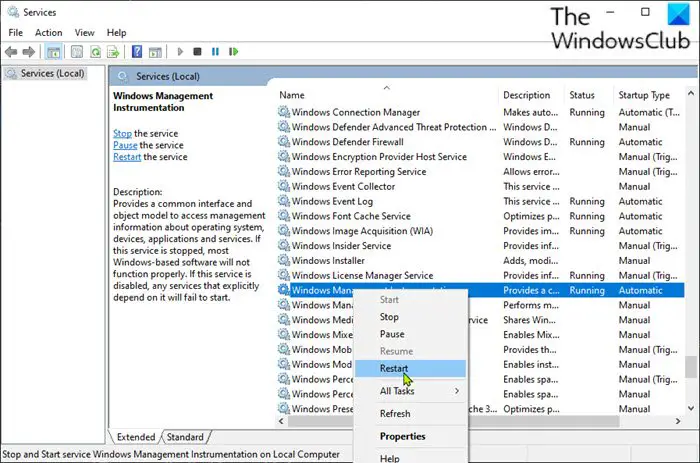This screenshot has width=700, height=463.
Task: Switch to the Standard tab
Action: tap(185, 437)
